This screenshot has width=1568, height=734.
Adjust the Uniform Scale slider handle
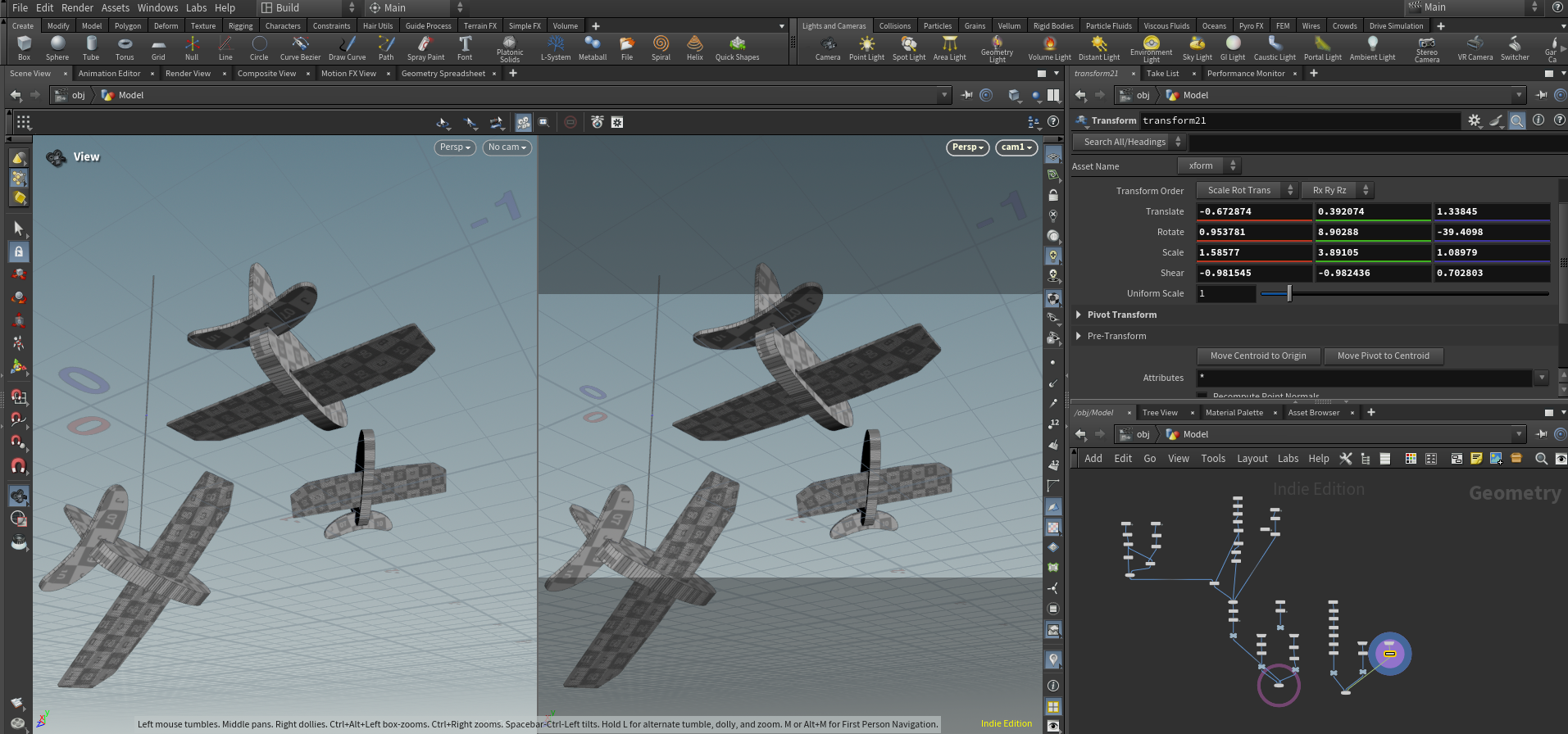point(1289,293)
